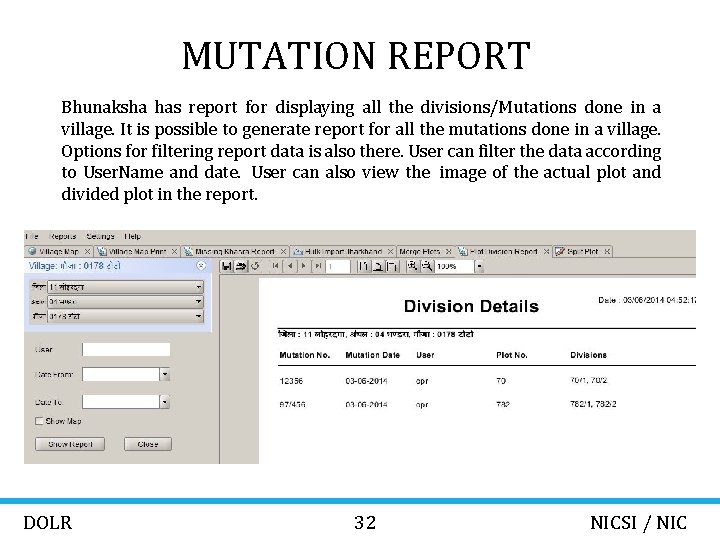Collapse the Village panel with round icon

[201, 265]
